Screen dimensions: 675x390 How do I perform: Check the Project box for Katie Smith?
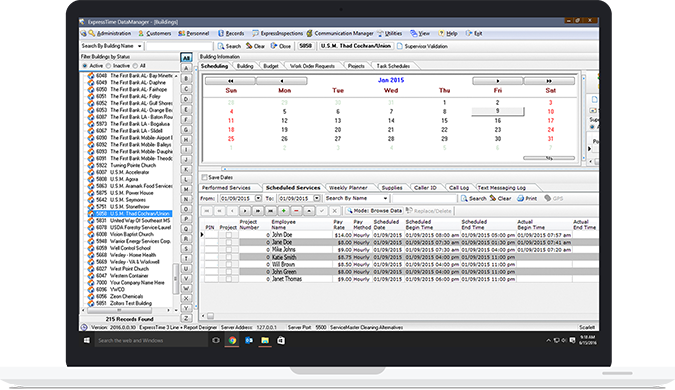tap(229, 257)
